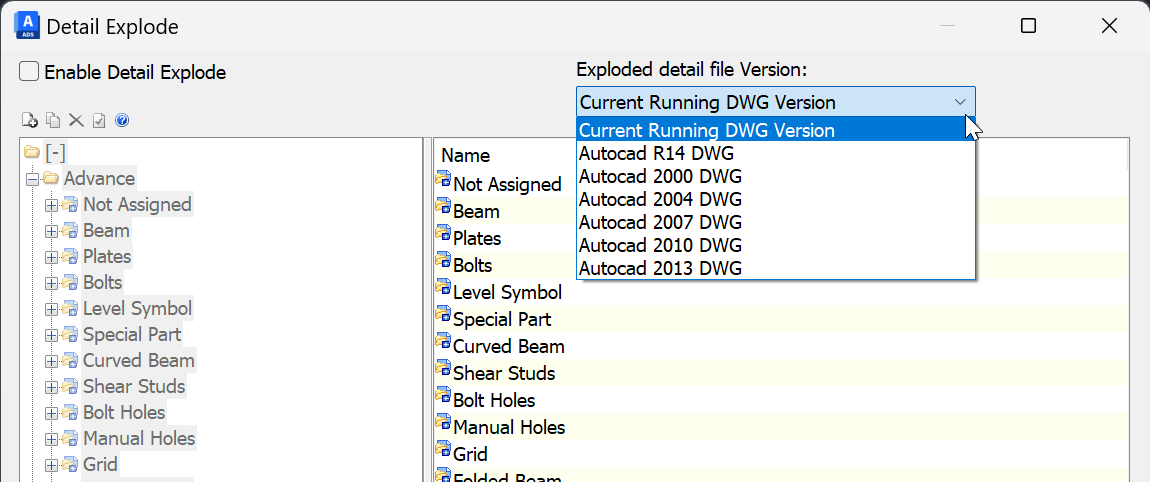Click the checked document toolbar icon
This screenshot has width=1150, height=482.
pos(99,121)
